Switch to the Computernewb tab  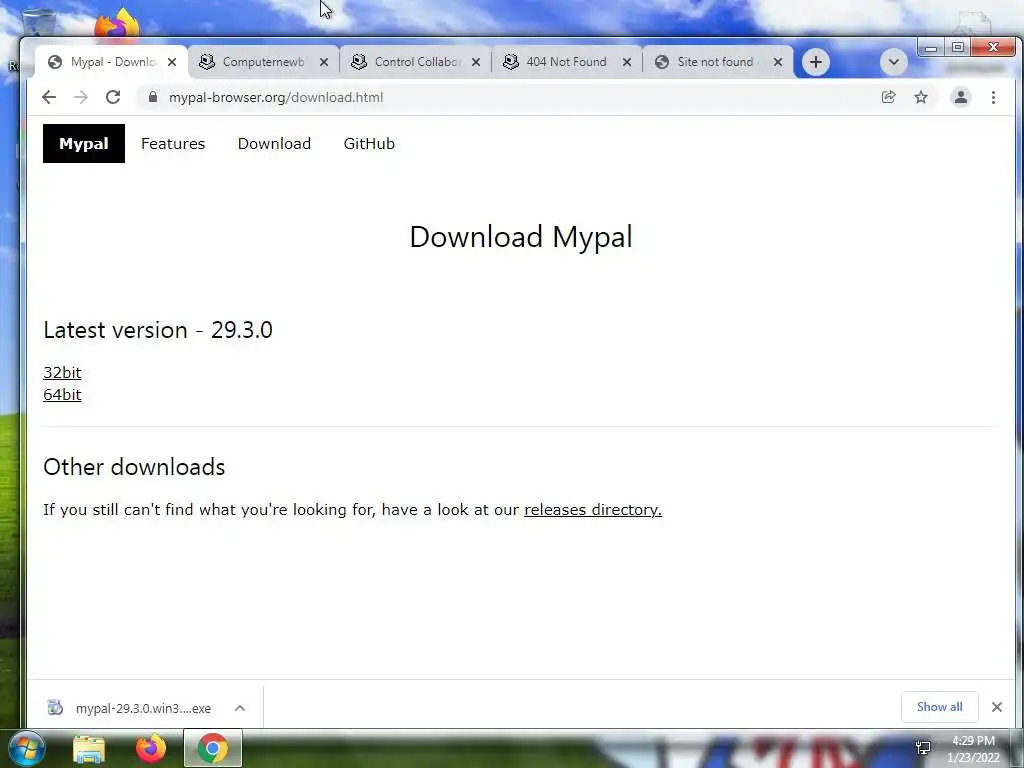(x=263, y=62)
